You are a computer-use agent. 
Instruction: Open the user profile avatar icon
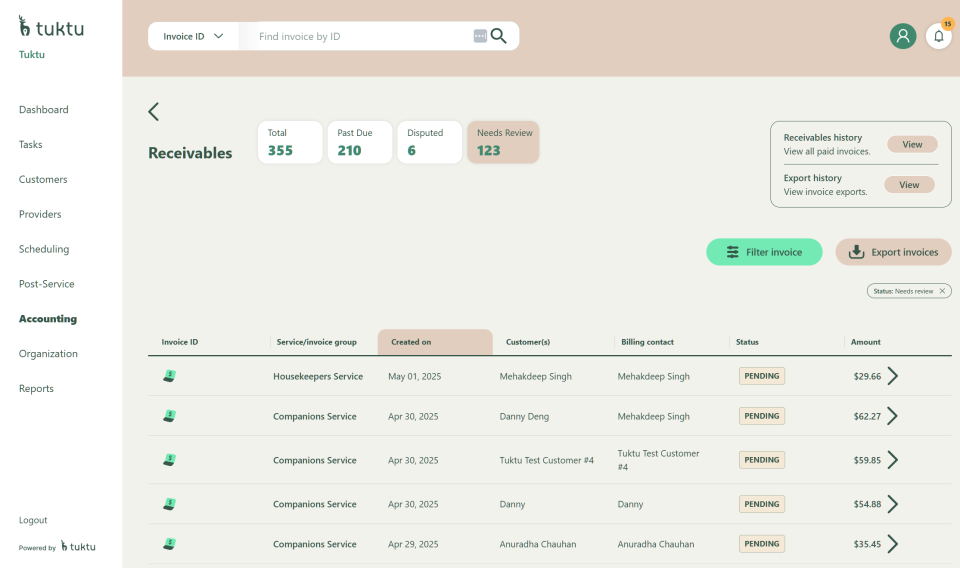point(902,36)
